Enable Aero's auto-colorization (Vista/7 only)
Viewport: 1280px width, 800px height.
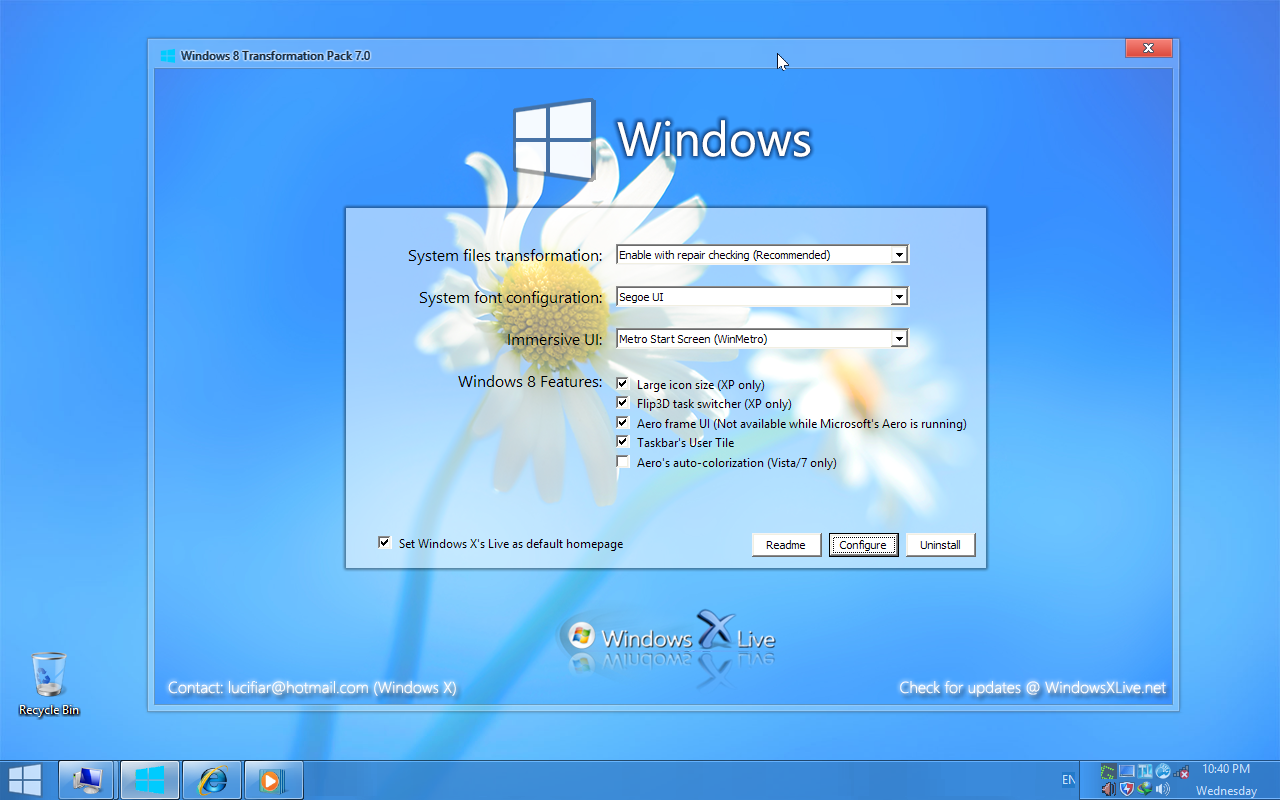click(623, 462)
